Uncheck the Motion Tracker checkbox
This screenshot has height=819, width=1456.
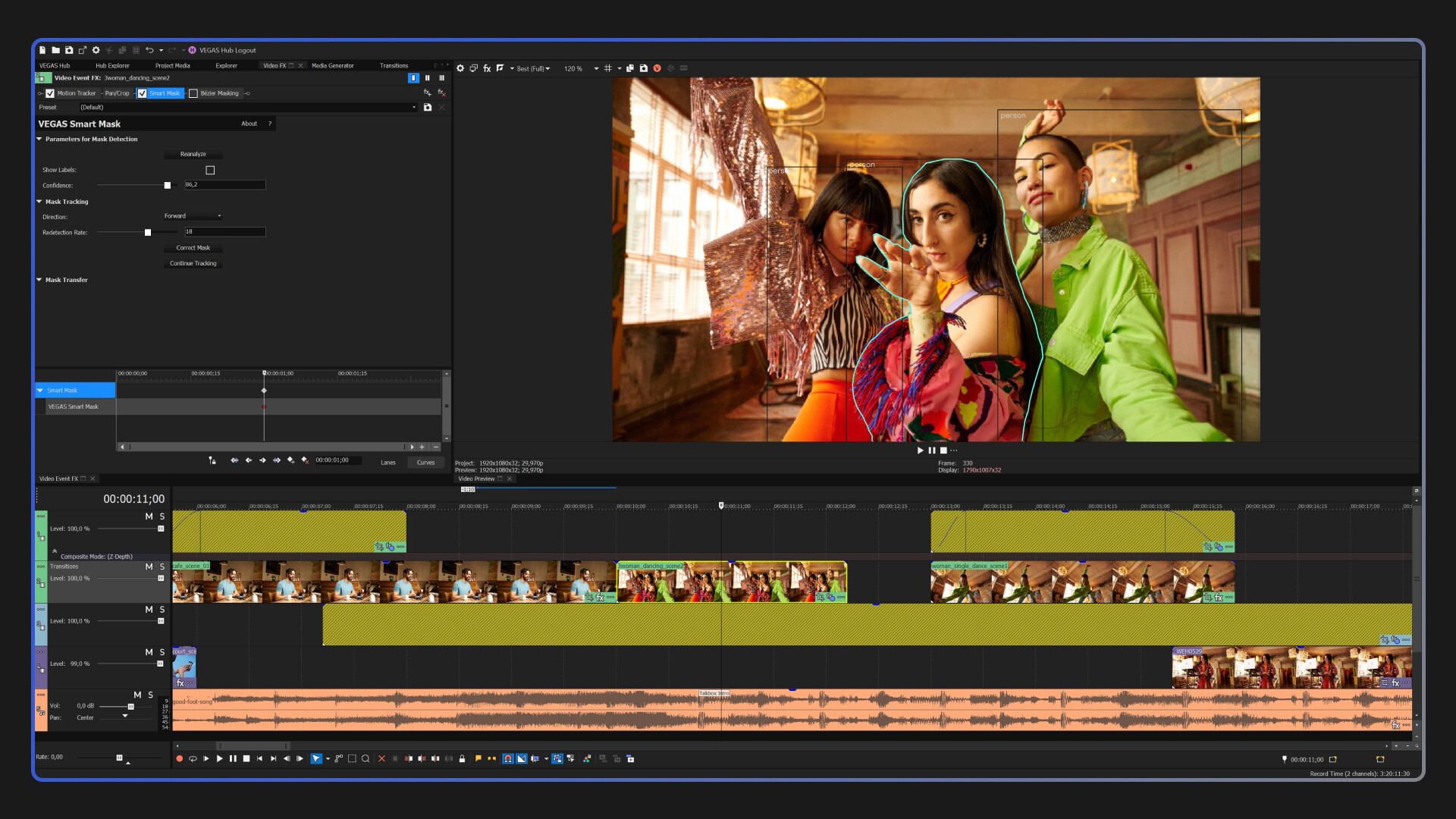[50, 93]
